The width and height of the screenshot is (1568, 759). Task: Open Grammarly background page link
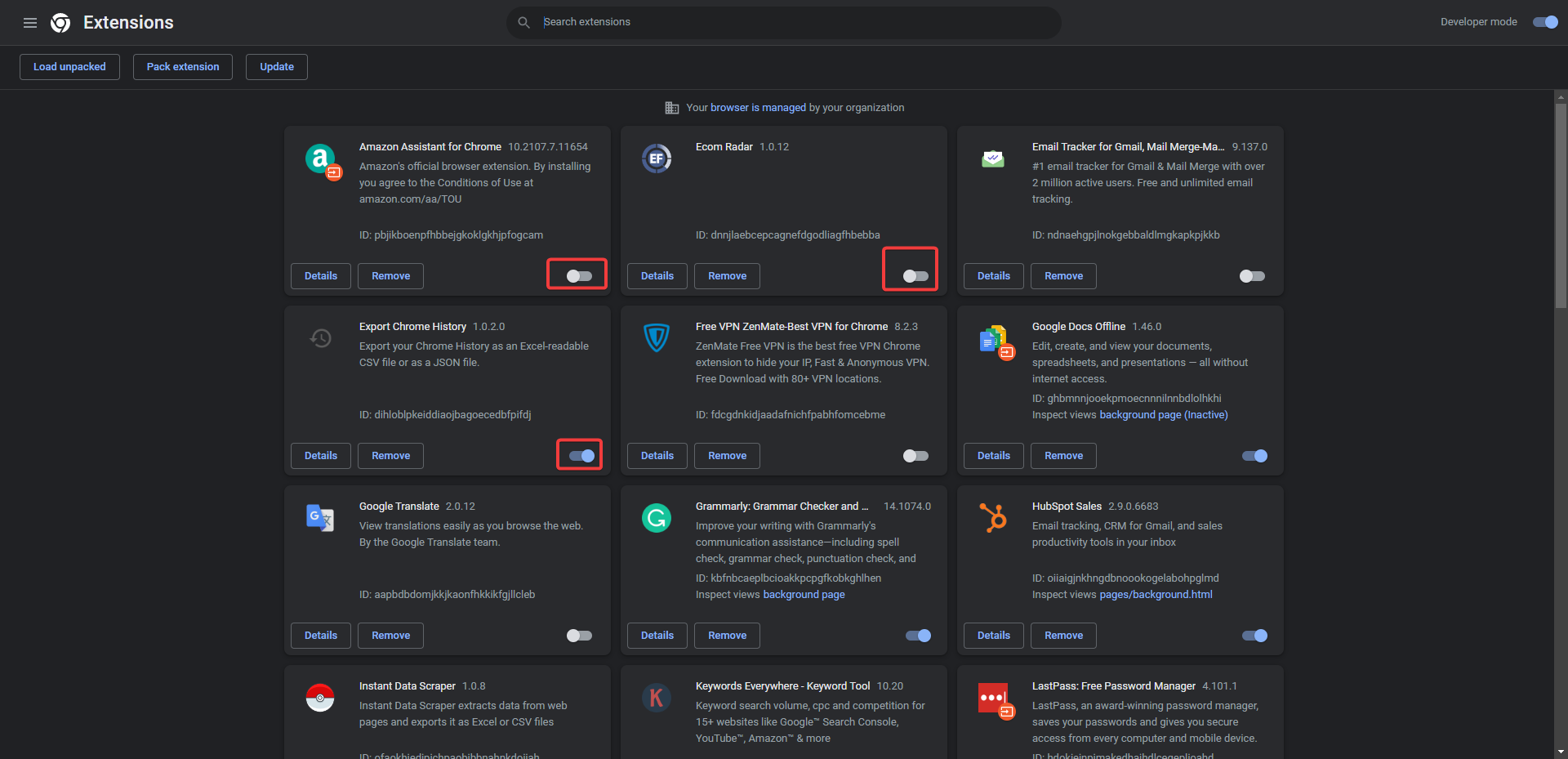point(804,595)
